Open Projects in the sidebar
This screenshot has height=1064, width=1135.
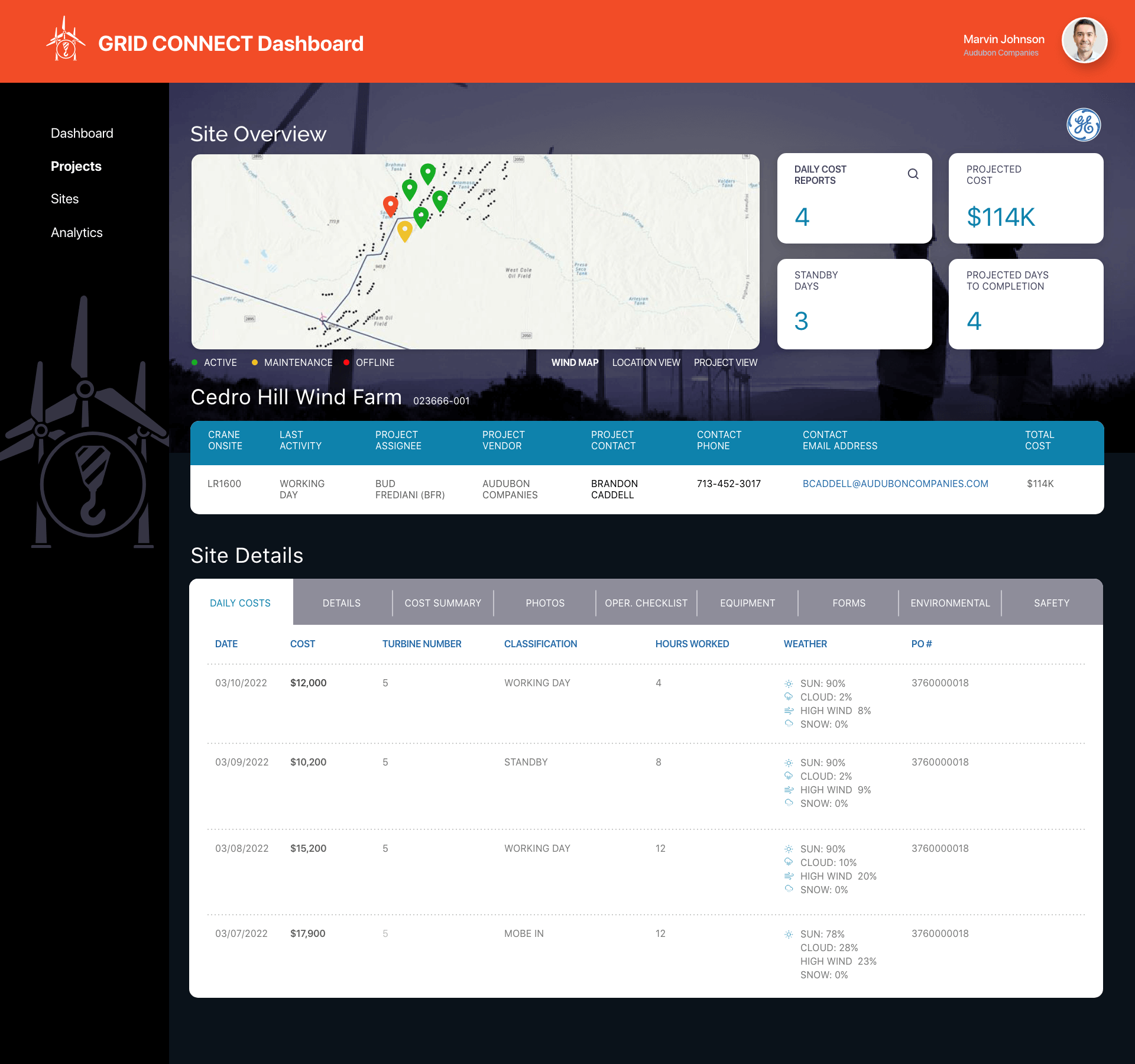[x=76, y=166]
